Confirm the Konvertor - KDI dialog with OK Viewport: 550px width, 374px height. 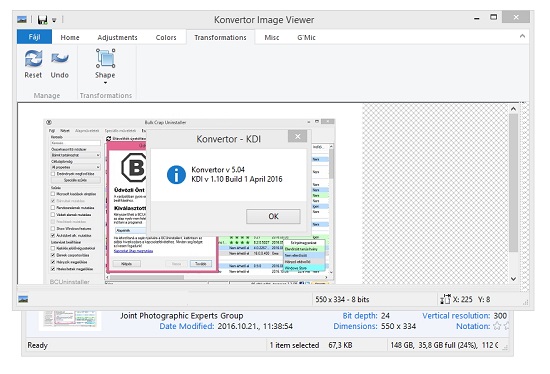[x=273, y=216]
